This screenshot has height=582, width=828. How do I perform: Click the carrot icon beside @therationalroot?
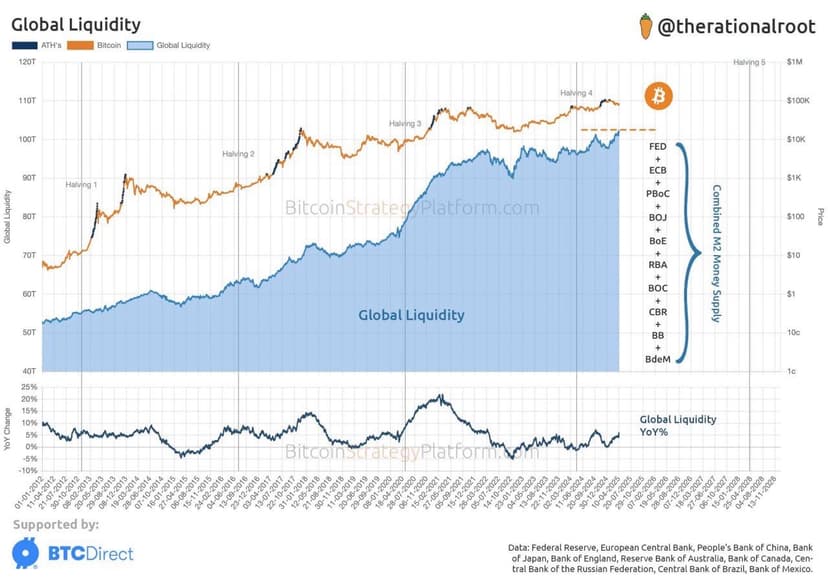point(646,27)
